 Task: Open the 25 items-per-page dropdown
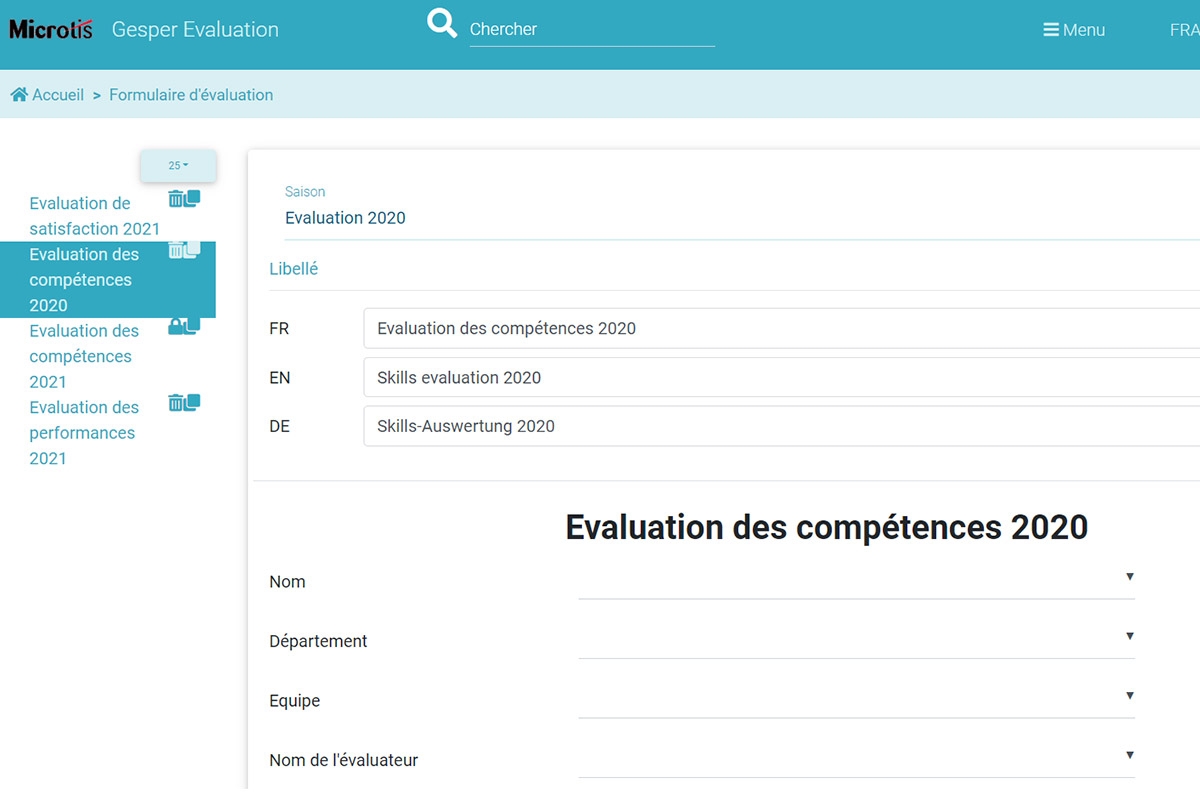pyautogui.click(x=178, y=166)
